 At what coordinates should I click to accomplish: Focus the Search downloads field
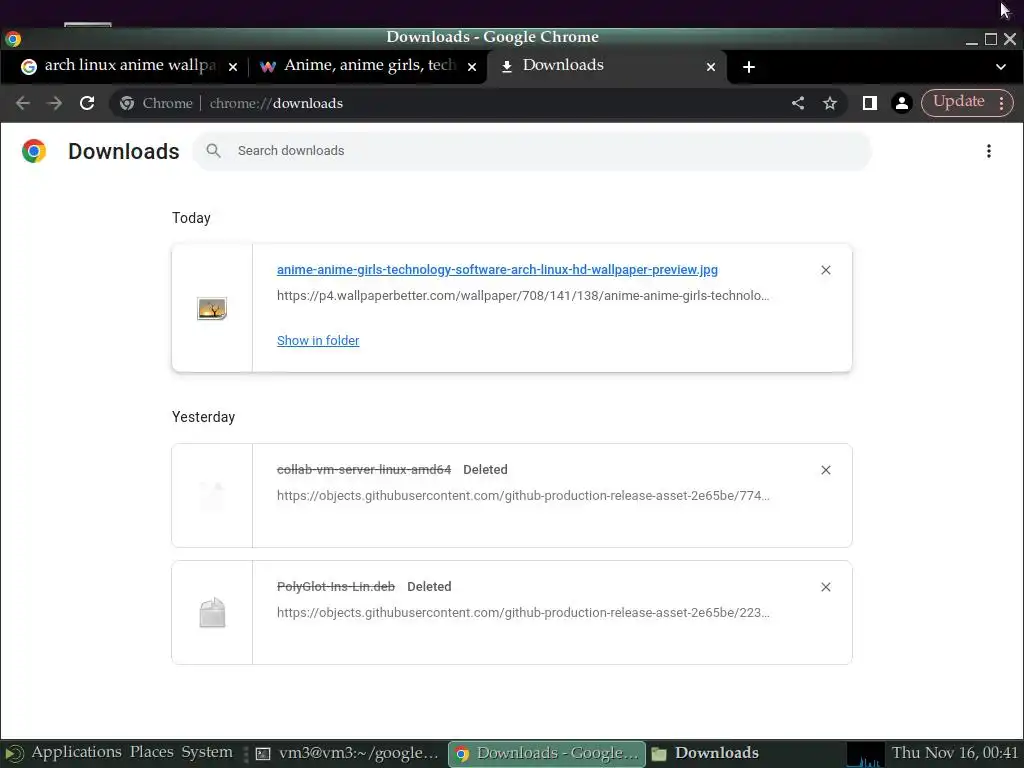click(532, 151)
